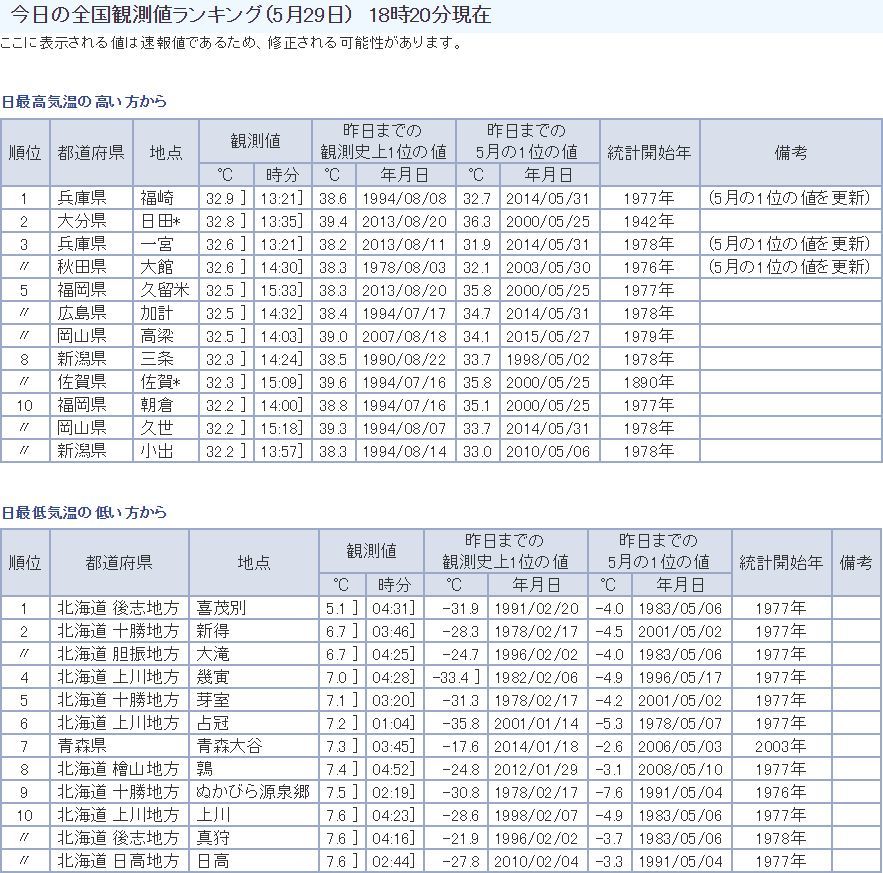Open the 日田* observation point entry
The width and height of the screenshot is (883, 873).
(x=160, y=220)
